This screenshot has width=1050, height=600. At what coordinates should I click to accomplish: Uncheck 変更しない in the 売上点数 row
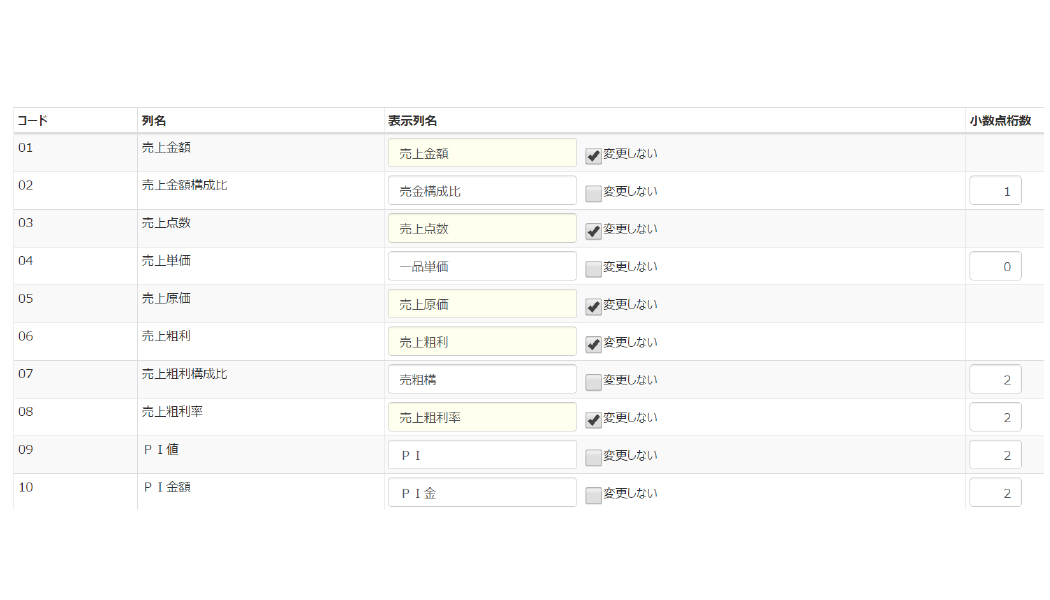tap(593, 231)
